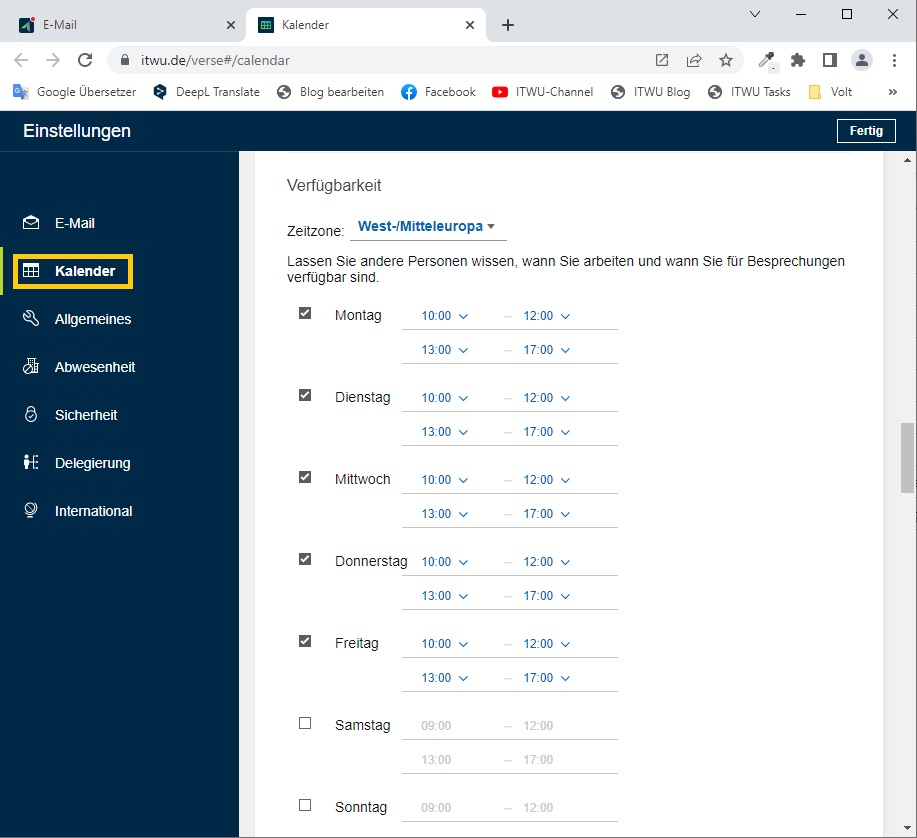The height and width of the screenshot is (838, 917).
Task: Open the Zeitzone West-/Mitteleuropa dropdown
Action: 427,227
